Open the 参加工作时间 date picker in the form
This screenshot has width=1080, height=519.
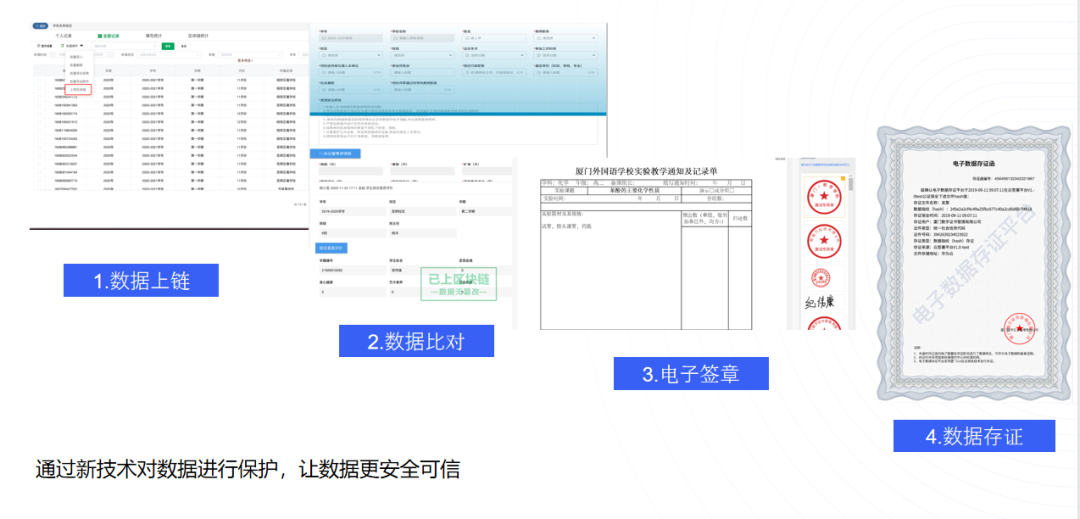[565, 55]
